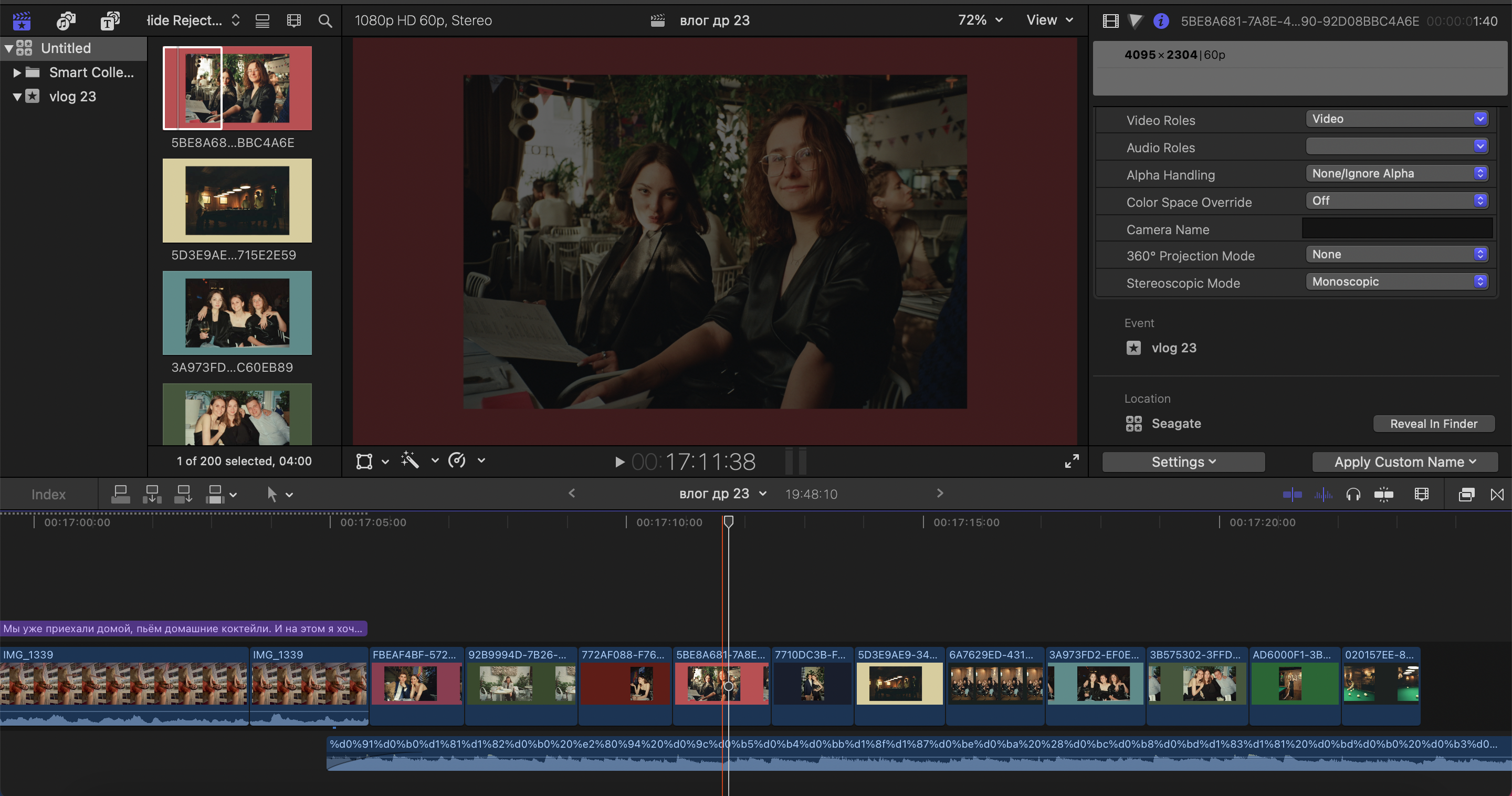Image resolution: width=1512 pixels, height=796 pixels.
Task: Open the Photos and Audio sidebar
Action: [66, 21]
